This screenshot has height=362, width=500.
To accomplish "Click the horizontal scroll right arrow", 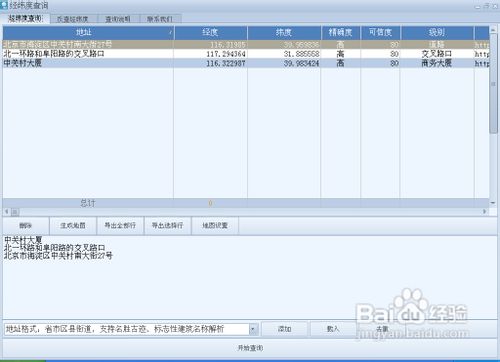I will [485, 212].
